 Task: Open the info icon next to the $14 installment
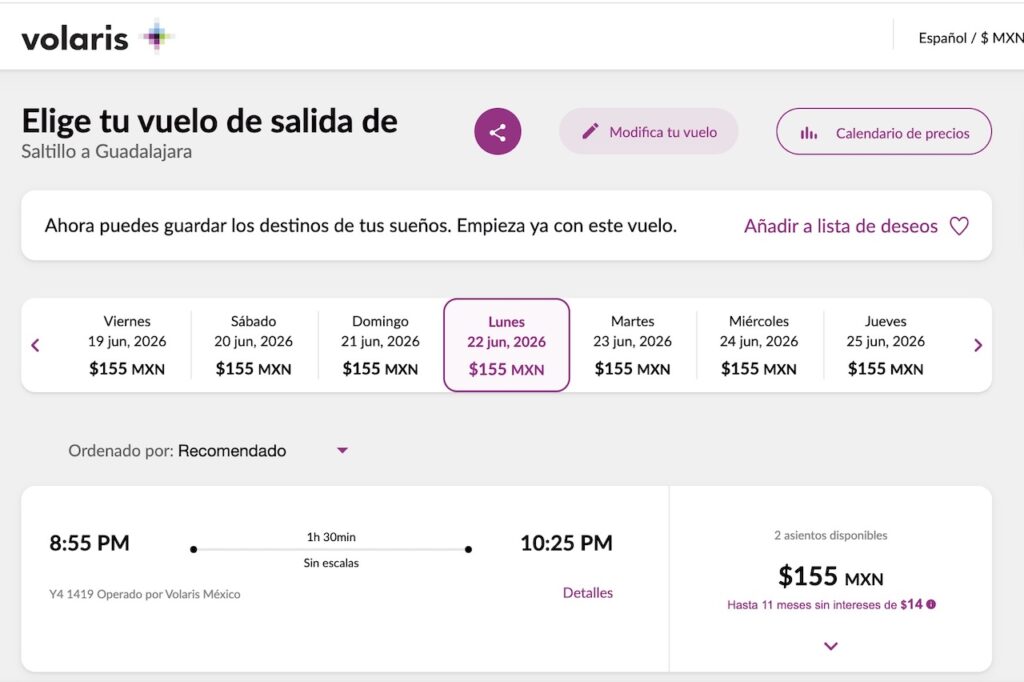click(x=933, y=604)
